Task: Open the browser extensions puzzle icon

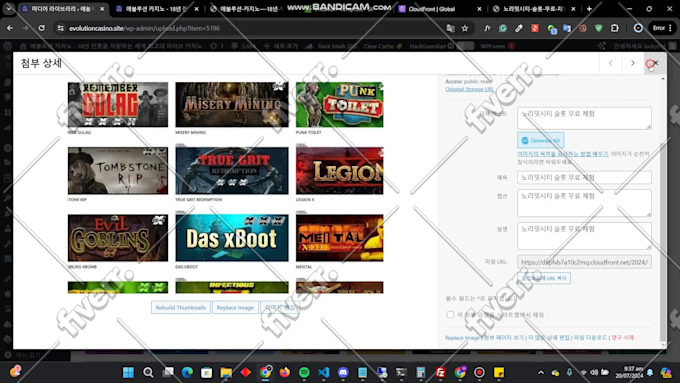Action: [615, 28]
